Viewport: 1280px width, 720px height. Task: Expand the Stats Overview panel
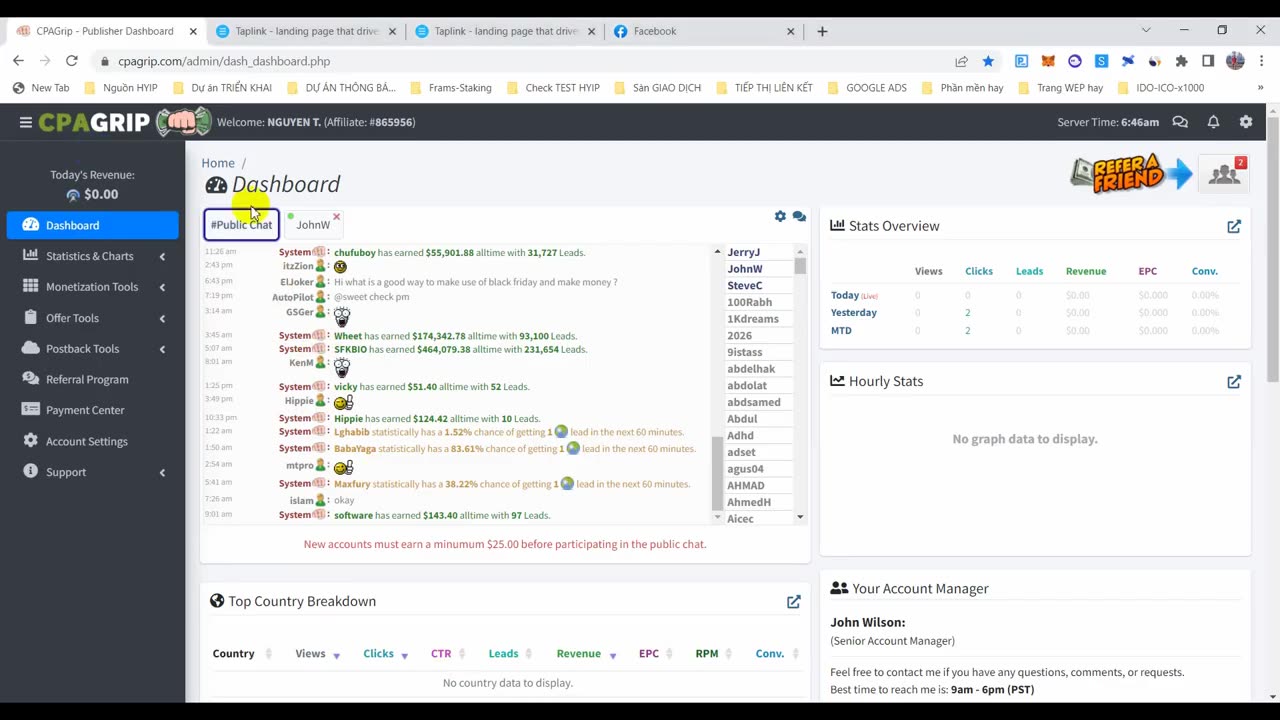tap(1234, 227)
